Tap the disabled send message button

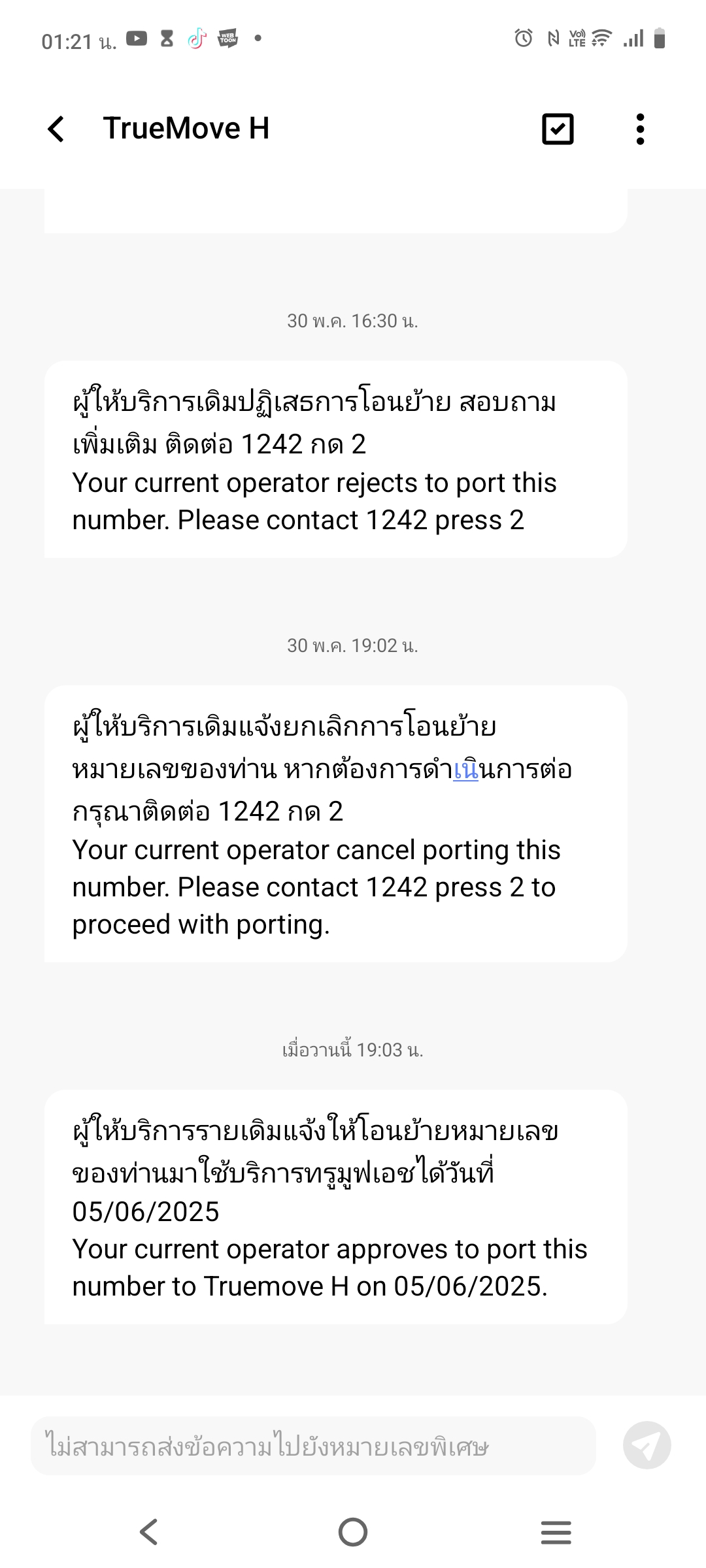coord(647,1445)
